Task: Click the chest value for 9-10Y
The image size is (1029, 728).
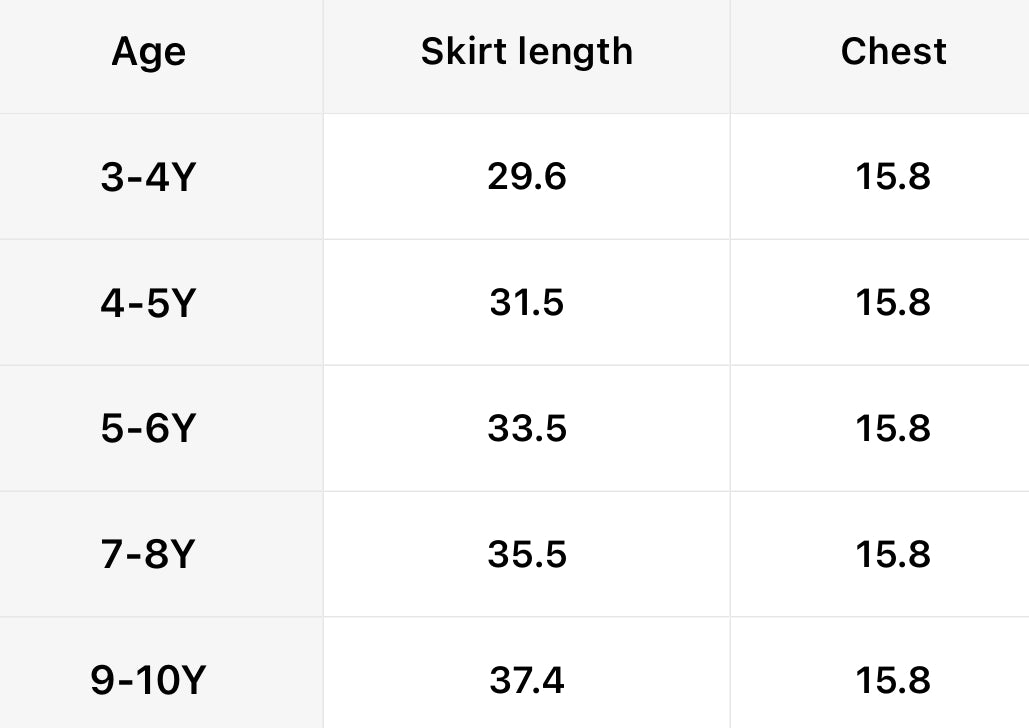Action: (x=893, y=681)
